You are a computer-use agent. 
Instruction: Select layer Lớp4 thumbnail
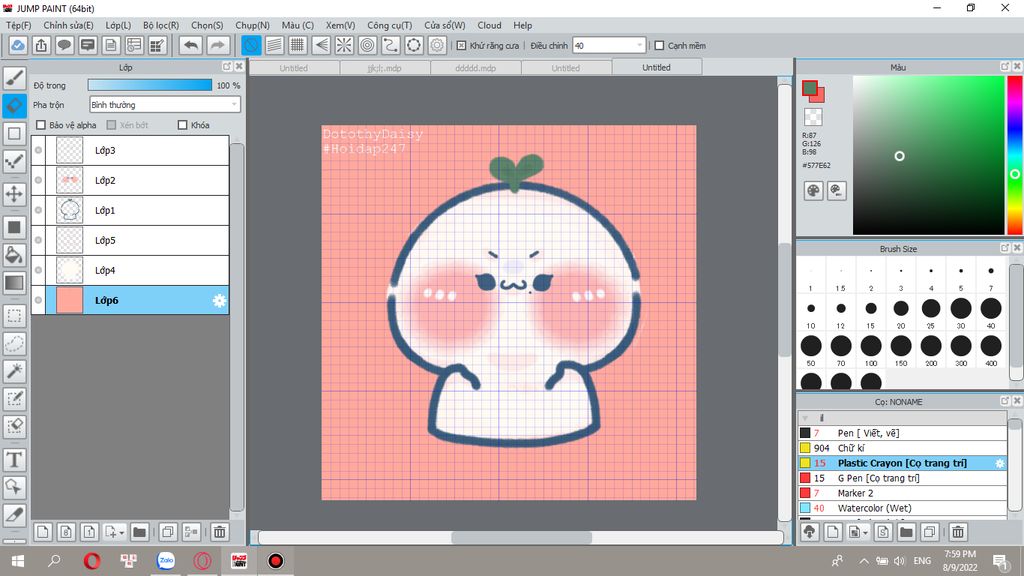pyautogui.click(x=70, y=270)
